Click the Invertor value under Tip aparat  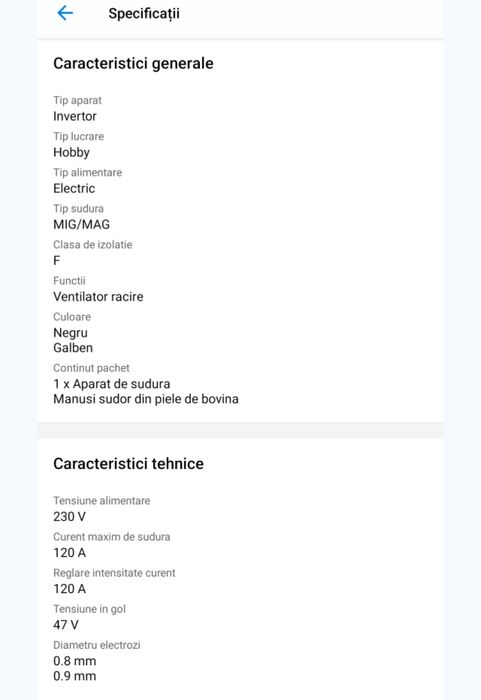75,116
